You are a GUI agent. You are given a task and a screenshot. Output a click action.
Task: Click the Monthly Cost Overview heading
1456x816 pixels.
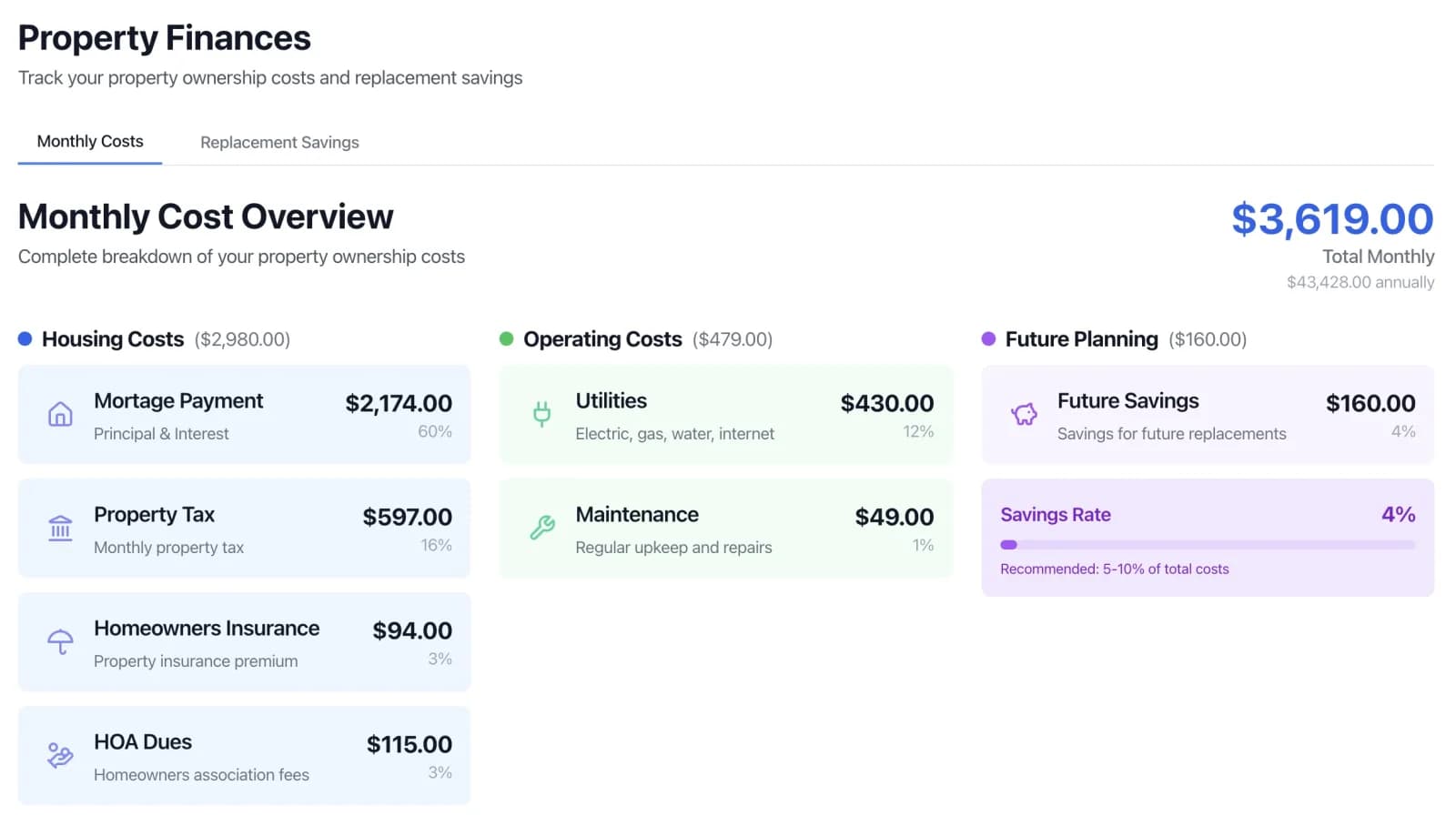[x=206, y=217]
